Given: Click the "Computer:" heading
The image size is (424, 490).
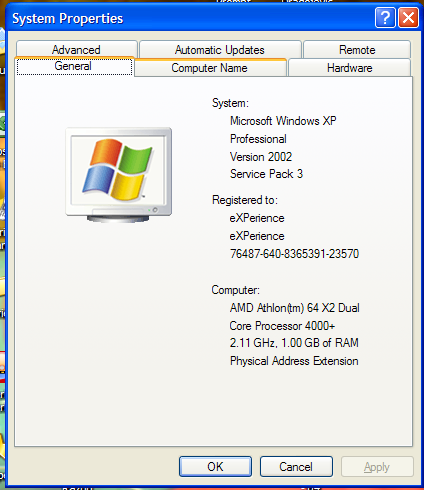Looking at the screenshot, I should click(x=235, y=290).
